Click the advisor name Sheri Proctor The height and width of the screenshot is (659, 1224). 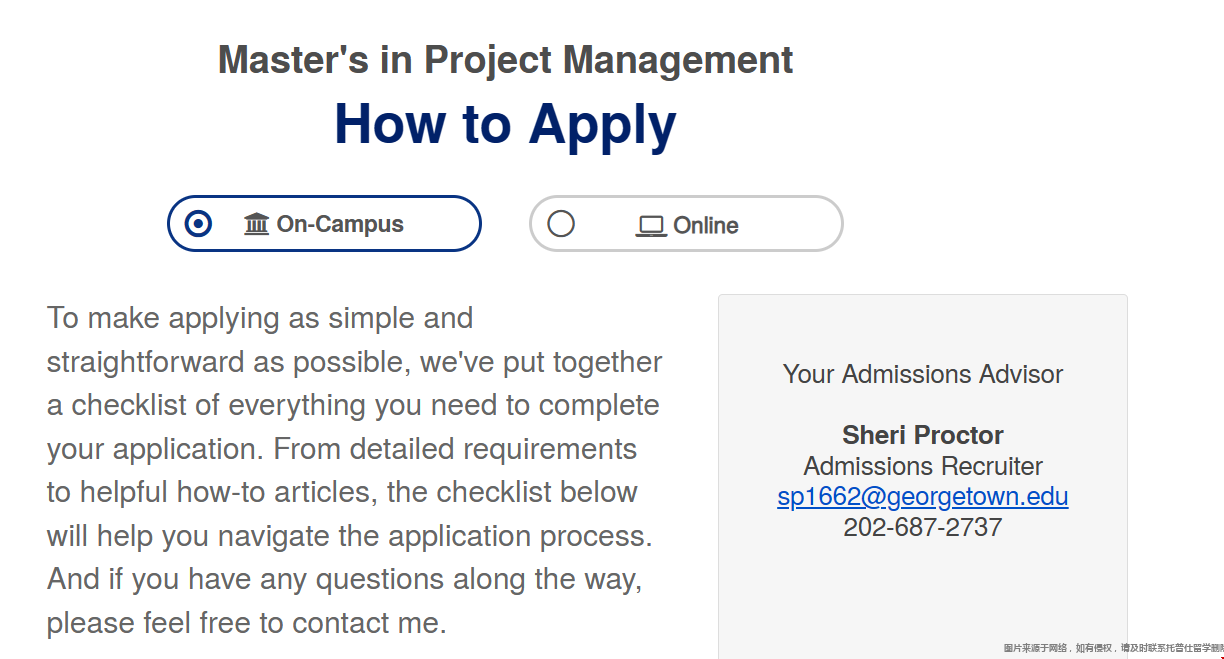pos(922,435)
